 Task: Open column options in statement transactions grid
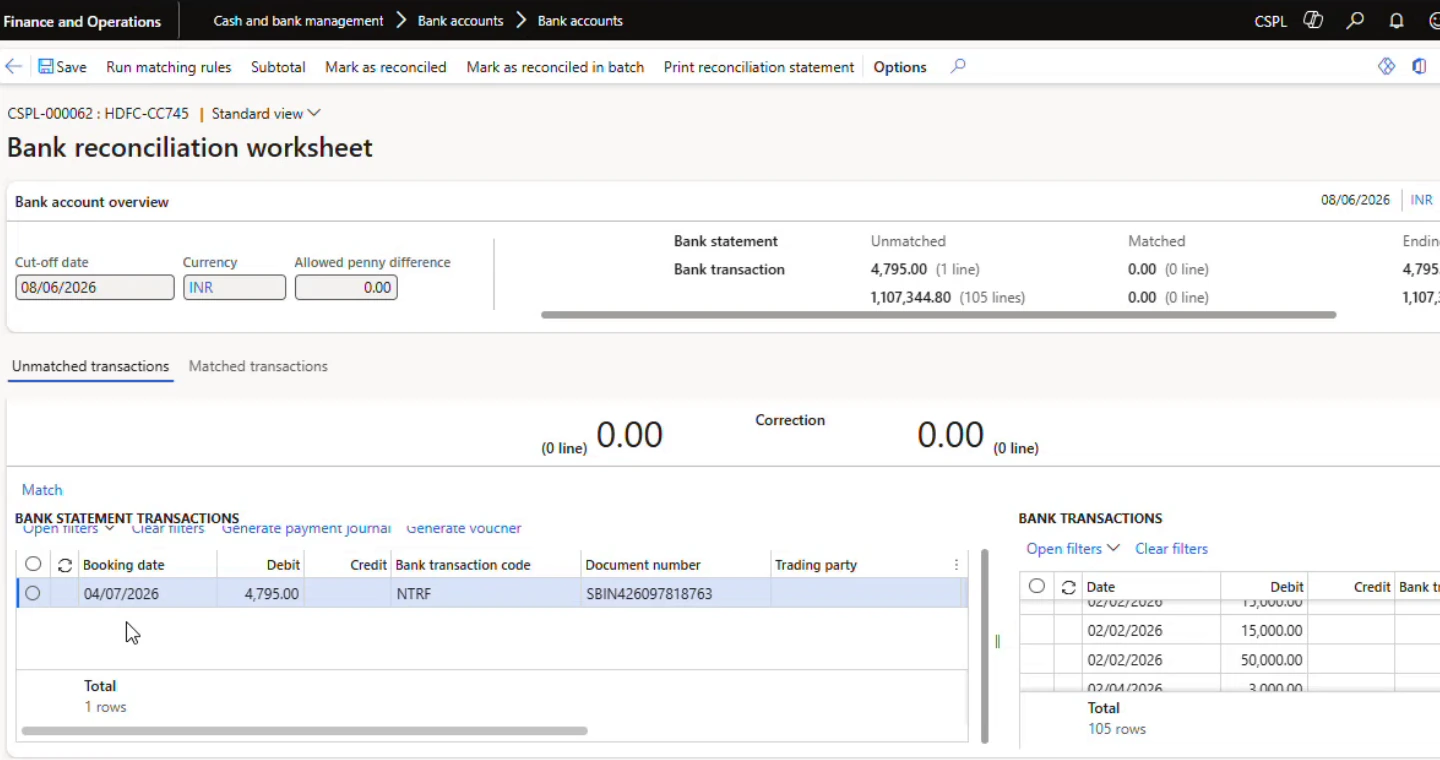957,565
